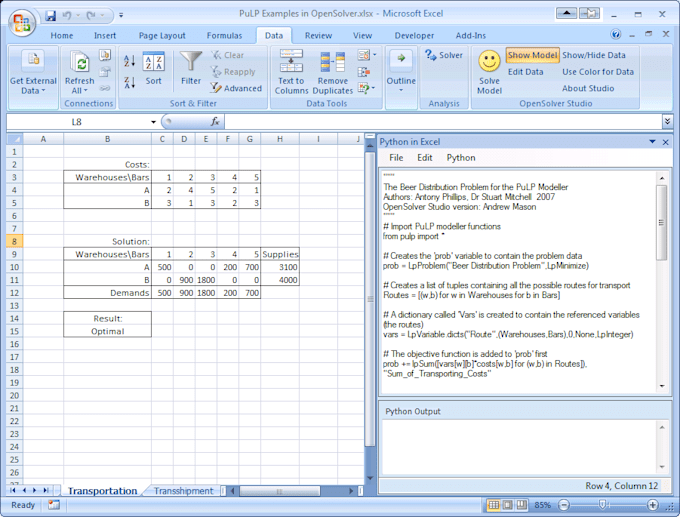Click the zoom out minus button

click(564, 505)
